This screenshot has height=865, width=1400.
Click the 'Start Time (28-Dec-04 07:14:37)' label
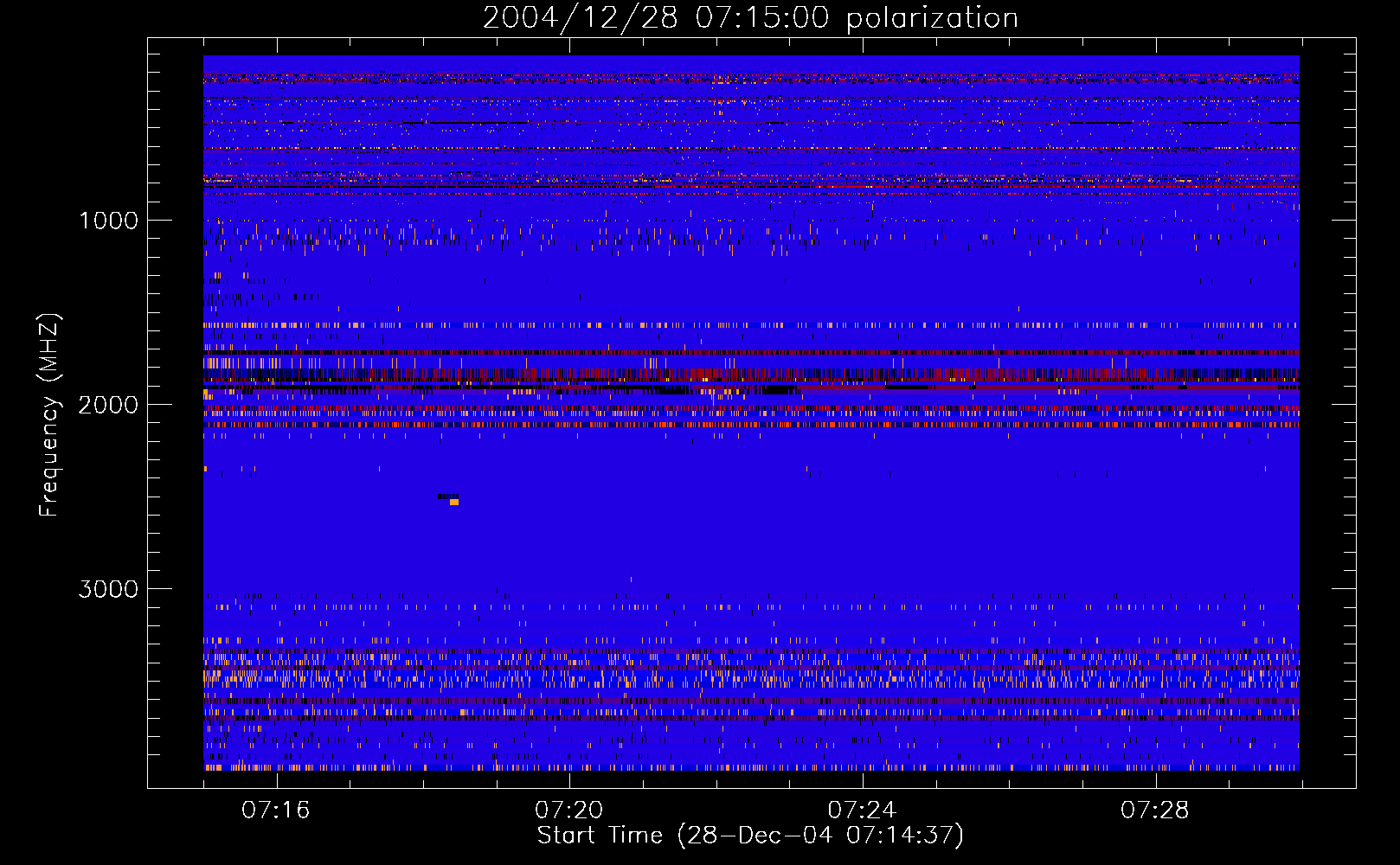tap(750, 836)
